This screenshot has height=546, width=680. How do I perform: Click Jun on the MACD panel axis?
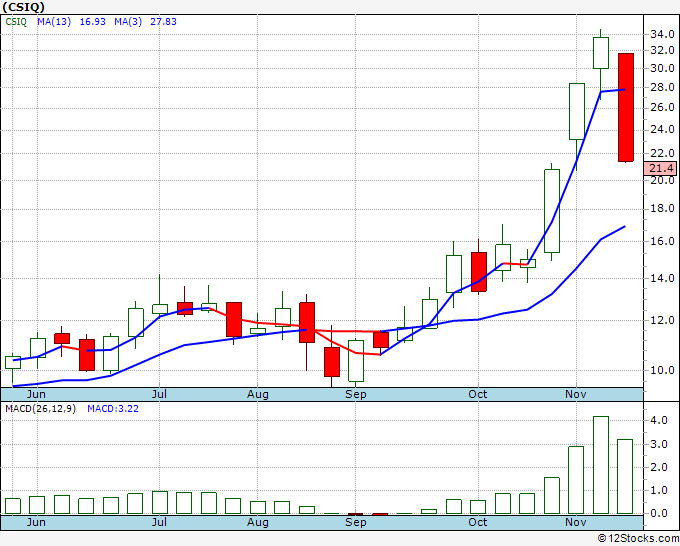(36, 522)
